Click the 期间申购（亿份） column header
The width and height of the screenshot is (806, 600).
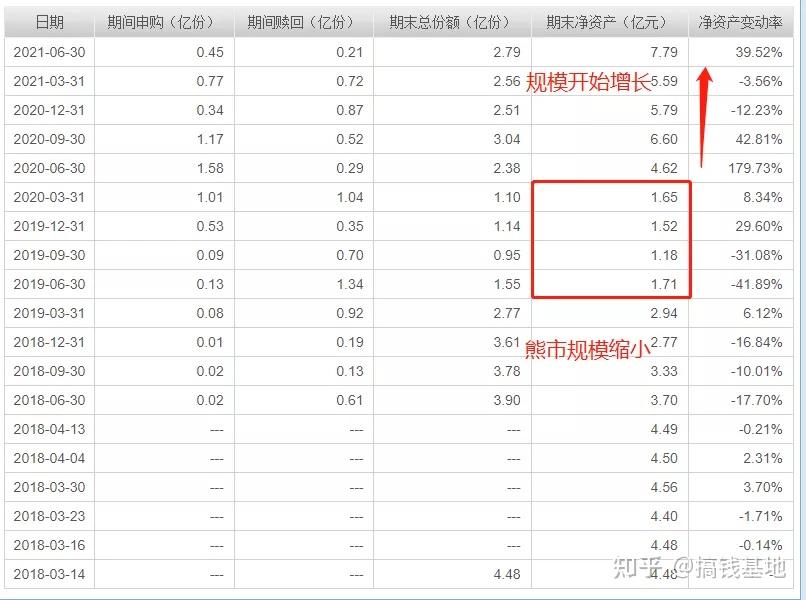coord(164,22)
